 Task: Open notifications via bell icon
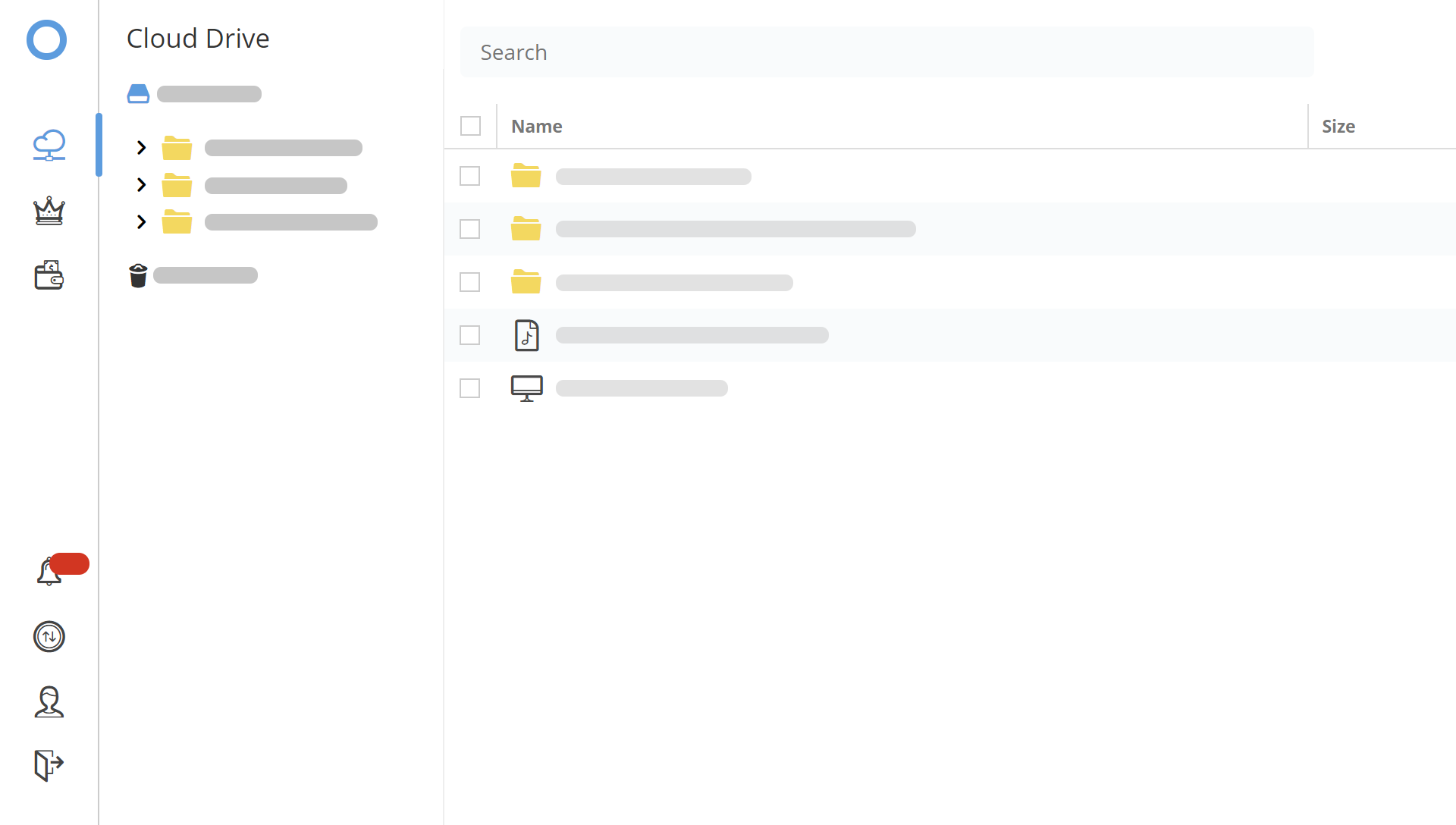[49, 572]
